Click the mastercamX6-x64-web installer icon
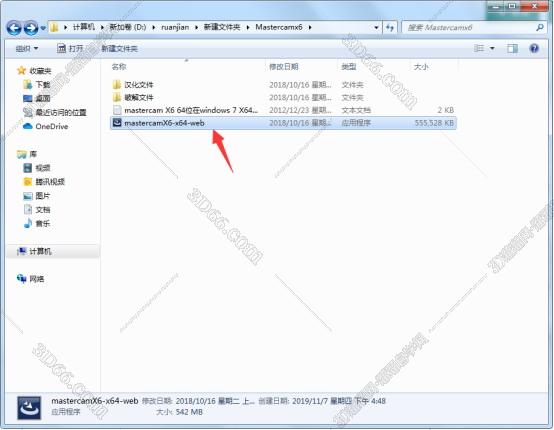Image resolution: width=554 pixels, height=430 pixels. tap(117, 123)
